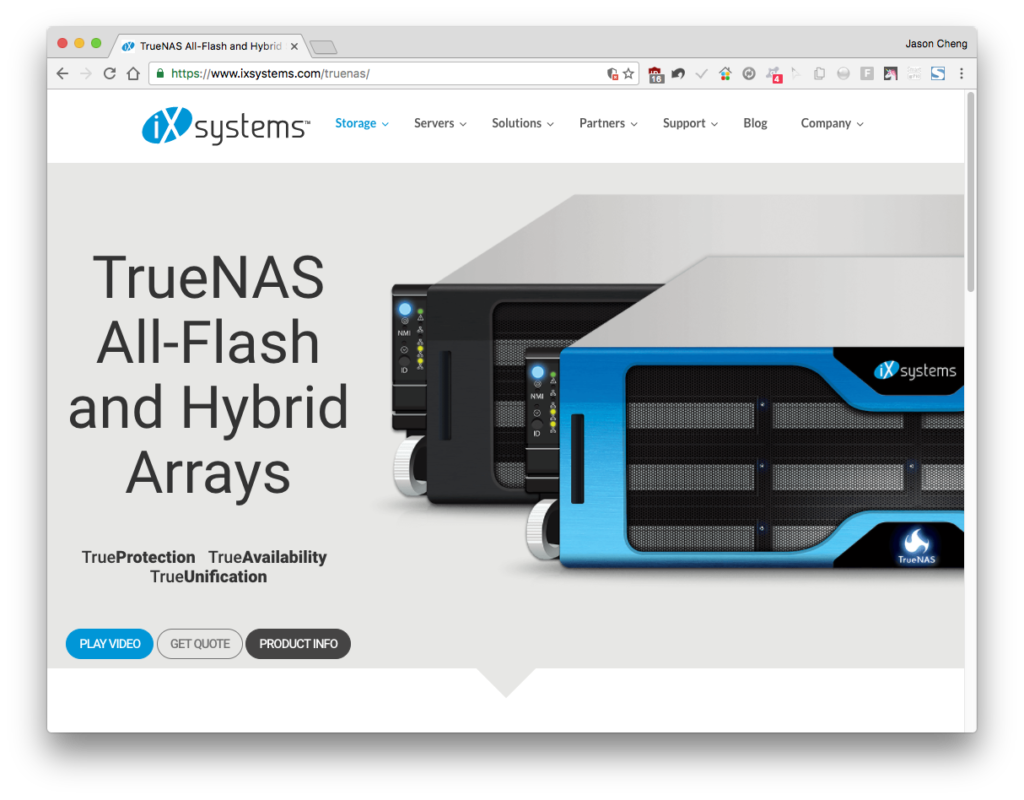The height and width of the screenshot is (800, 1024).
Task: Click the GET QUOTE button
Action: [200, 644]
